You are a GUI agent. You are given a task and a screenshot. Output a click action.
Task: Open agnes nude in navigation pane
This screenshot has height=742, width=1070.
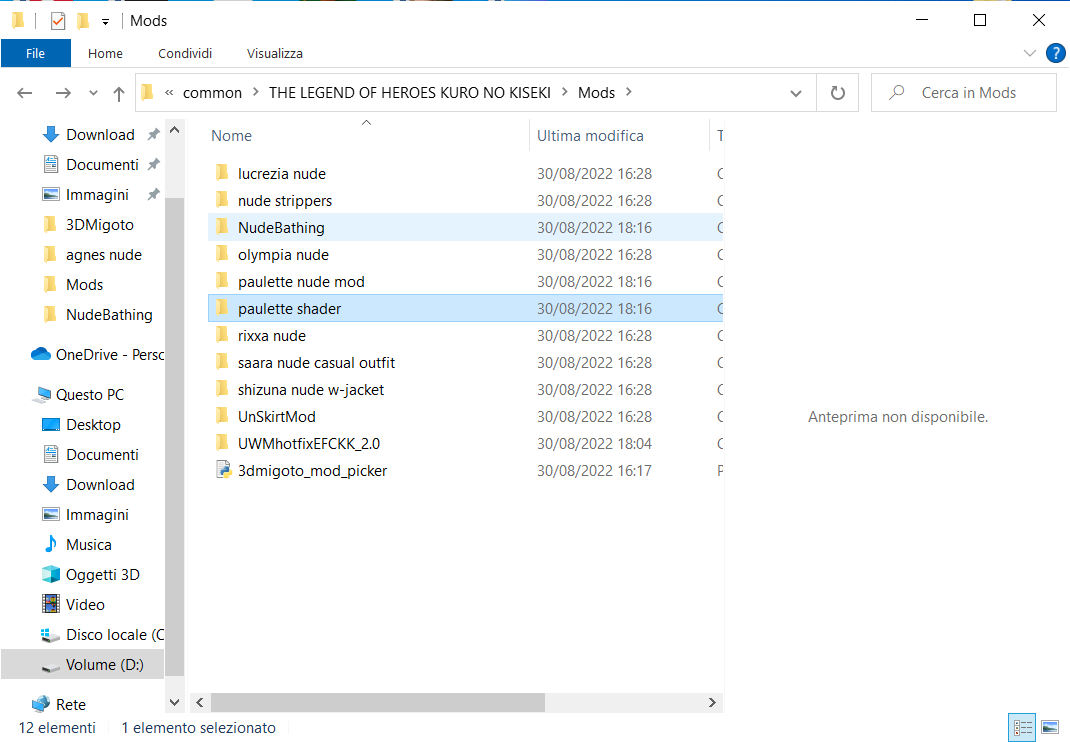tap(103, 255)
